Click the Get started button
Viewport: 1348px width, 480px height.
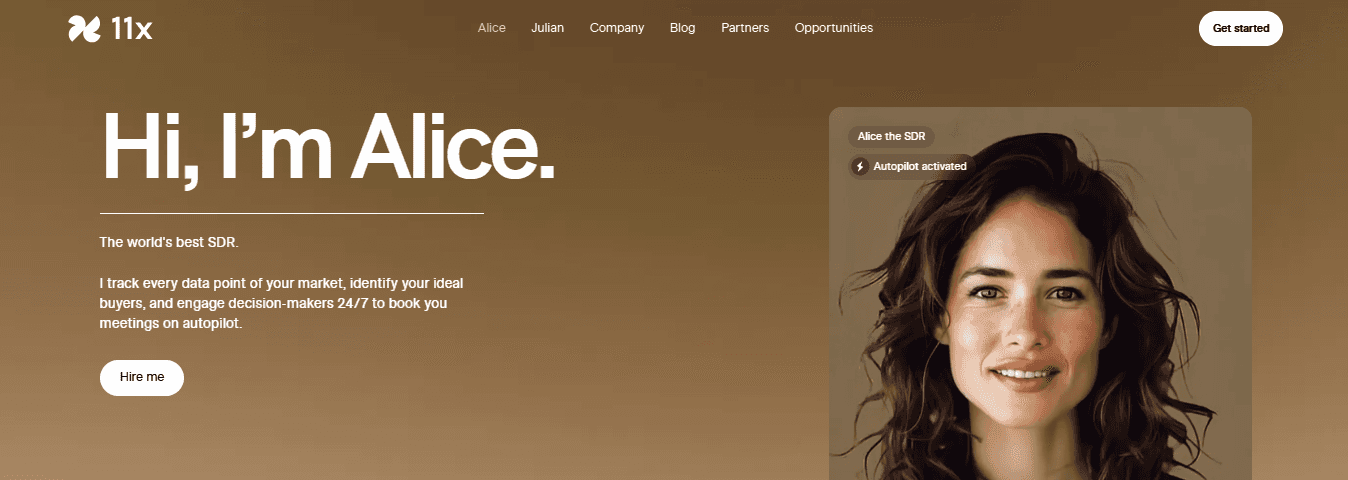(1241, 28)
